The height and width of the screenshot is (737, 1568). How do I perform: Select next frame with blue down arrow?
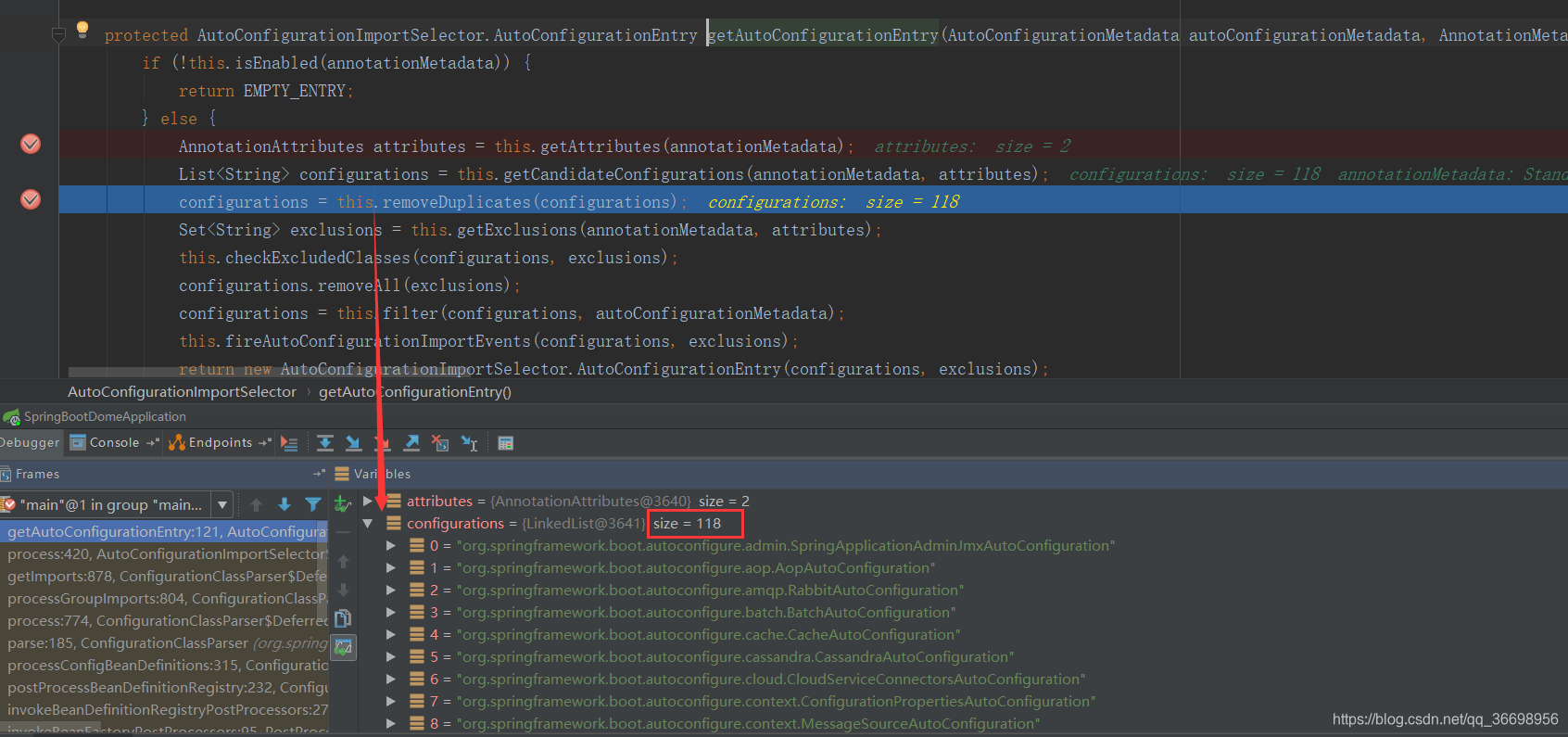click(285, 505)
